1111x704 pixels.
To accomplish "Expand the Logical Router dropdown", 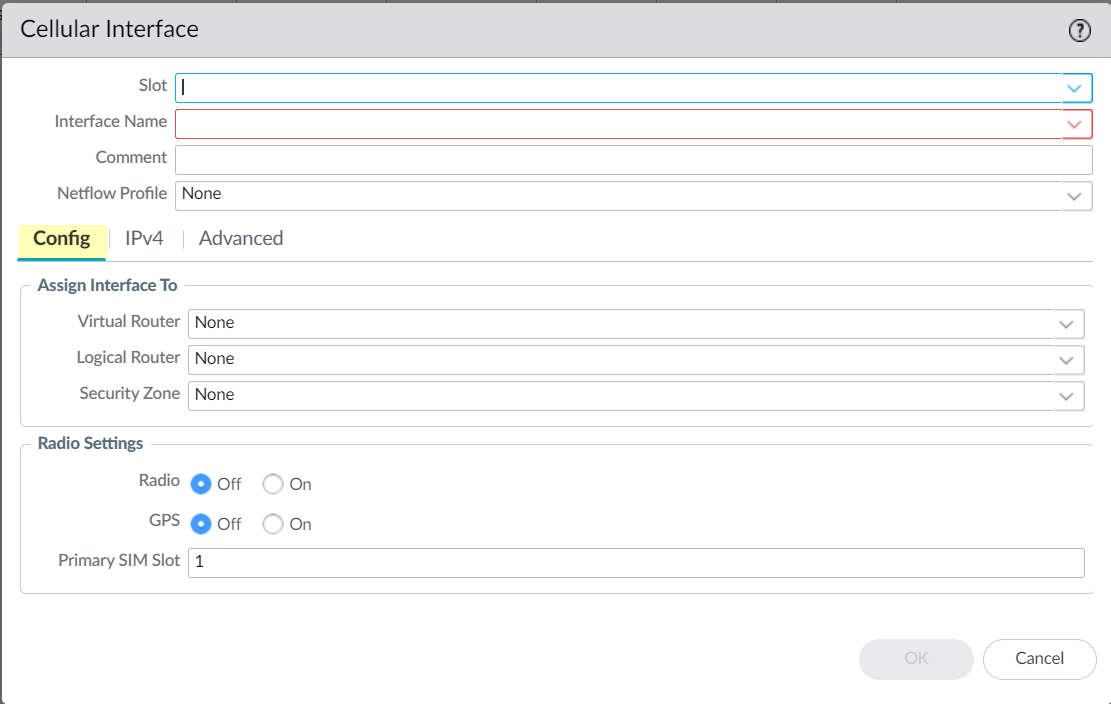I will pos(1066,360).
